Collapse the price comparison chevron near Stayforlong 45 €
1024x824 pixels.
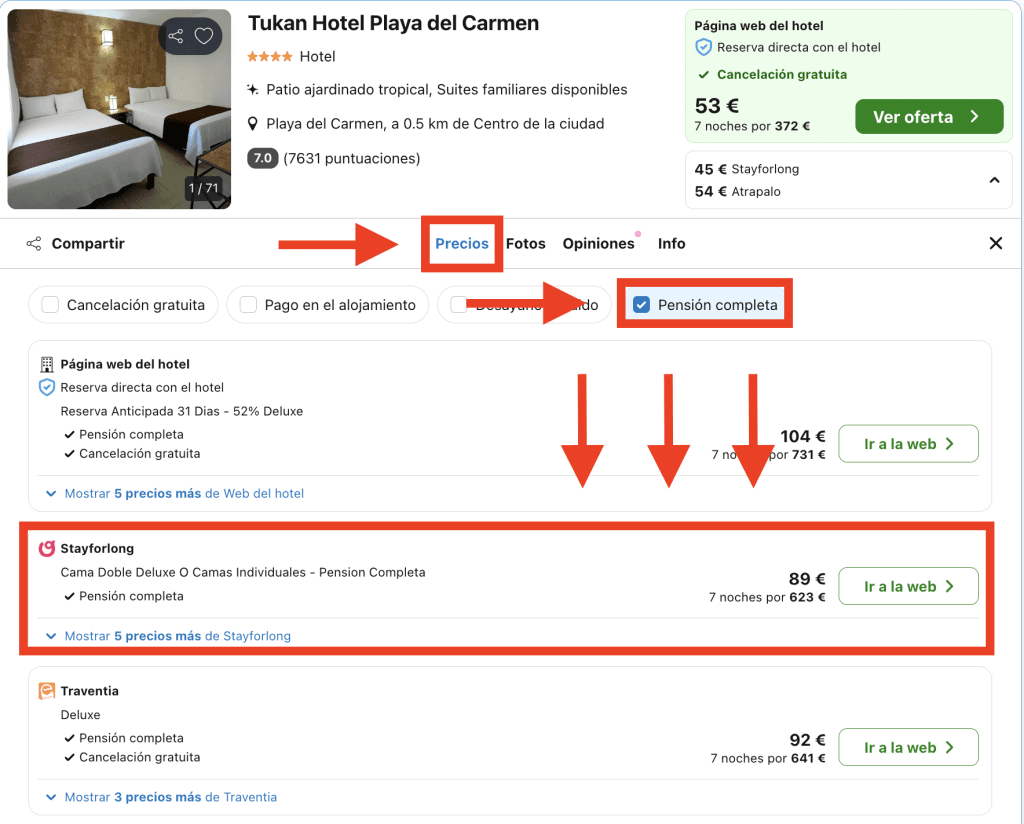pos(994,180)
